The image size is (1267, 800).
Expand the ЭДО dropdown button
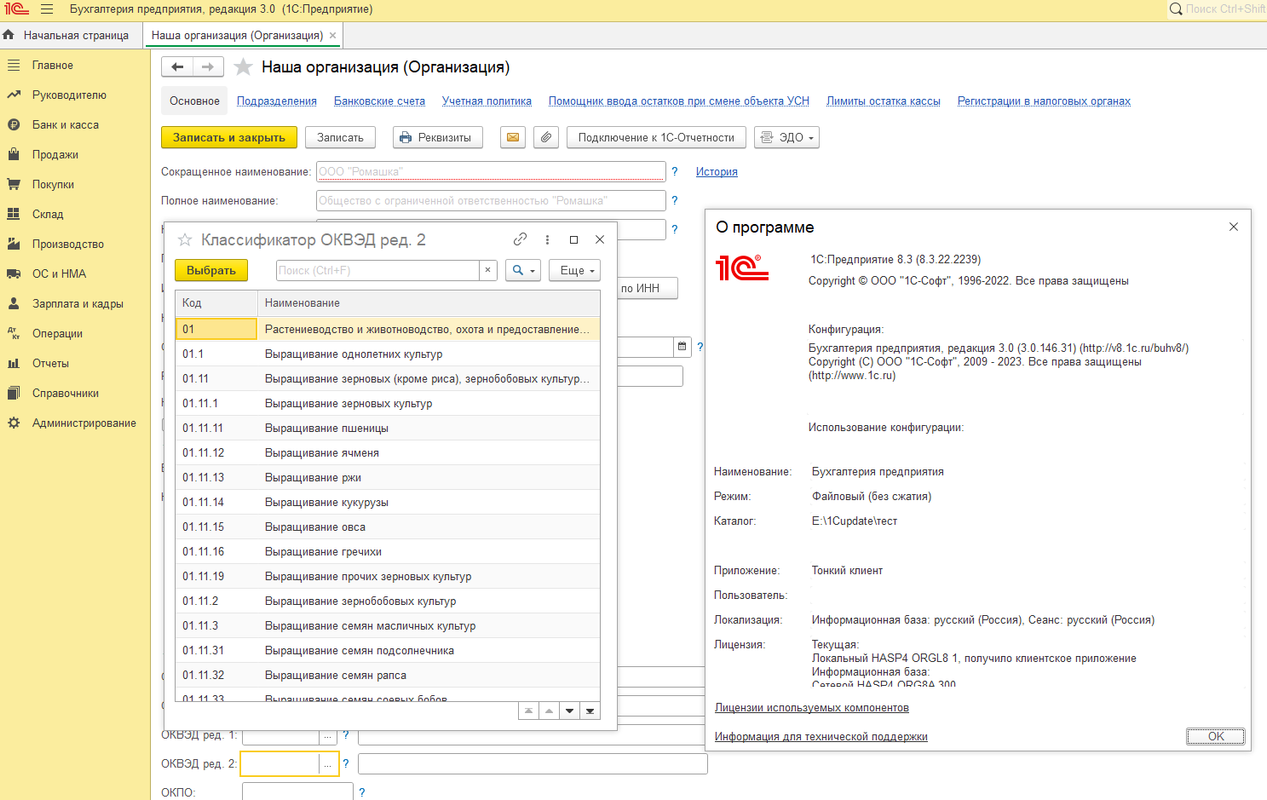pyautogui.click(x=786, y=137)
